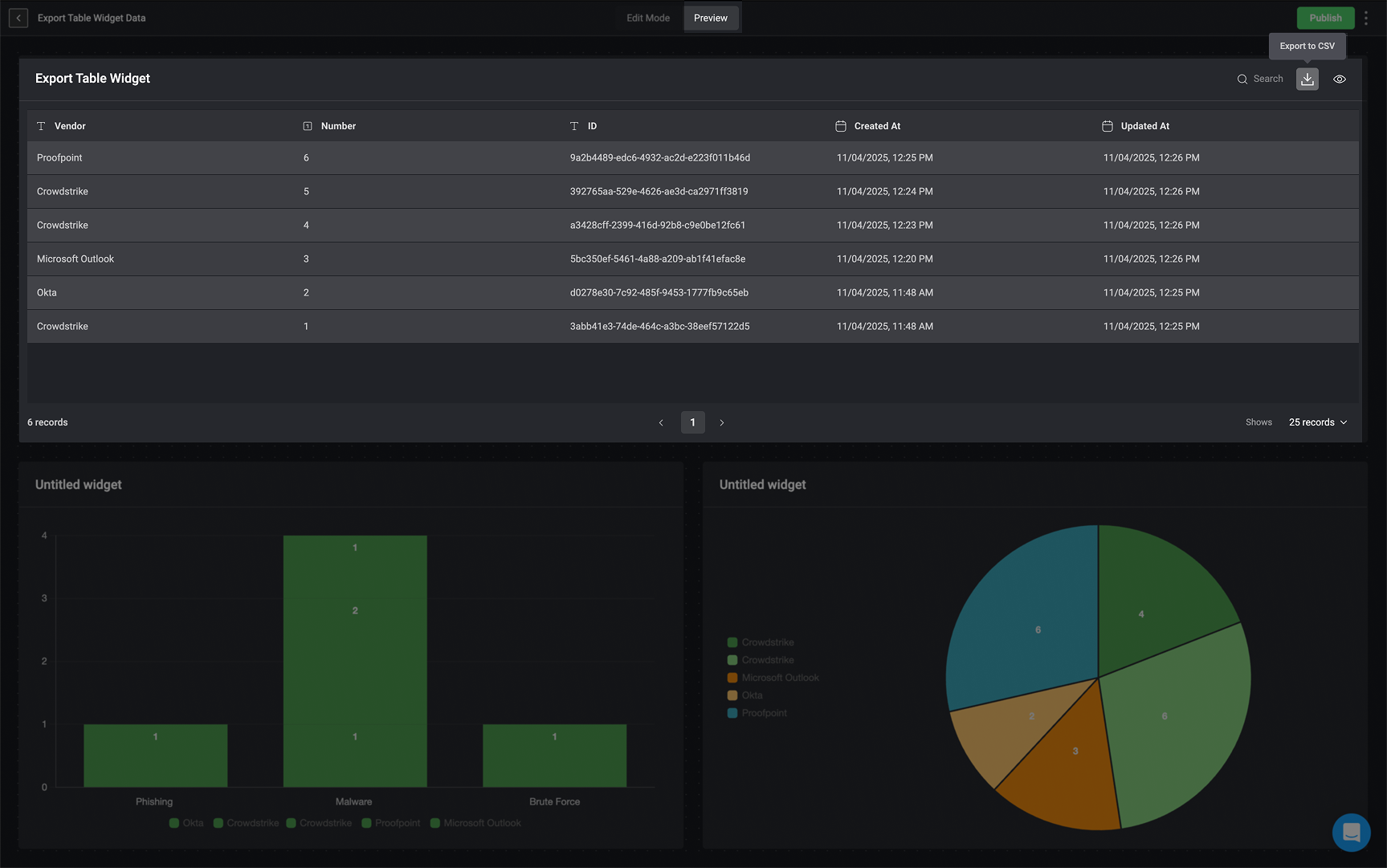1387x868 pixels.
Task: Open the chat support bubble icon
Action: 1351,833
